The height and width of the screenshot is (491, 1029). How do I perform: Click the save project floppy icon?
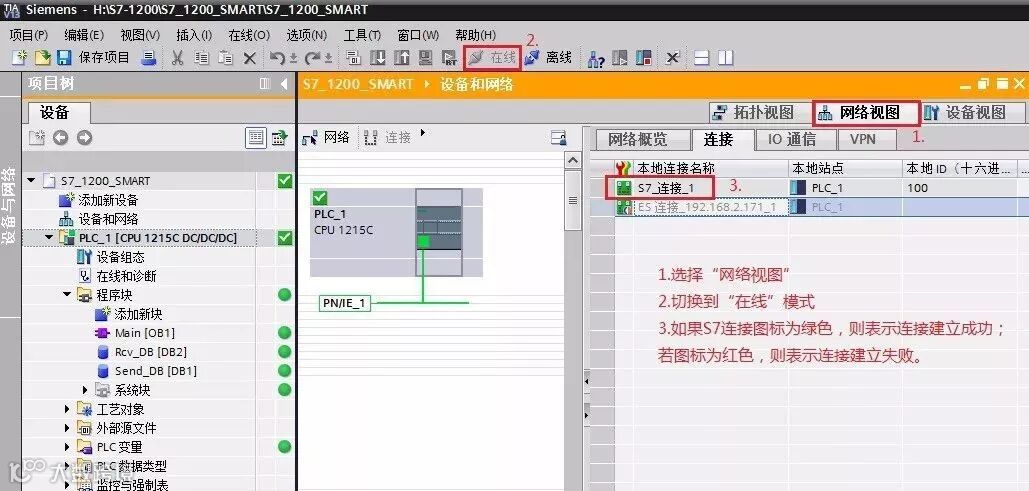(x=64, y=58)
